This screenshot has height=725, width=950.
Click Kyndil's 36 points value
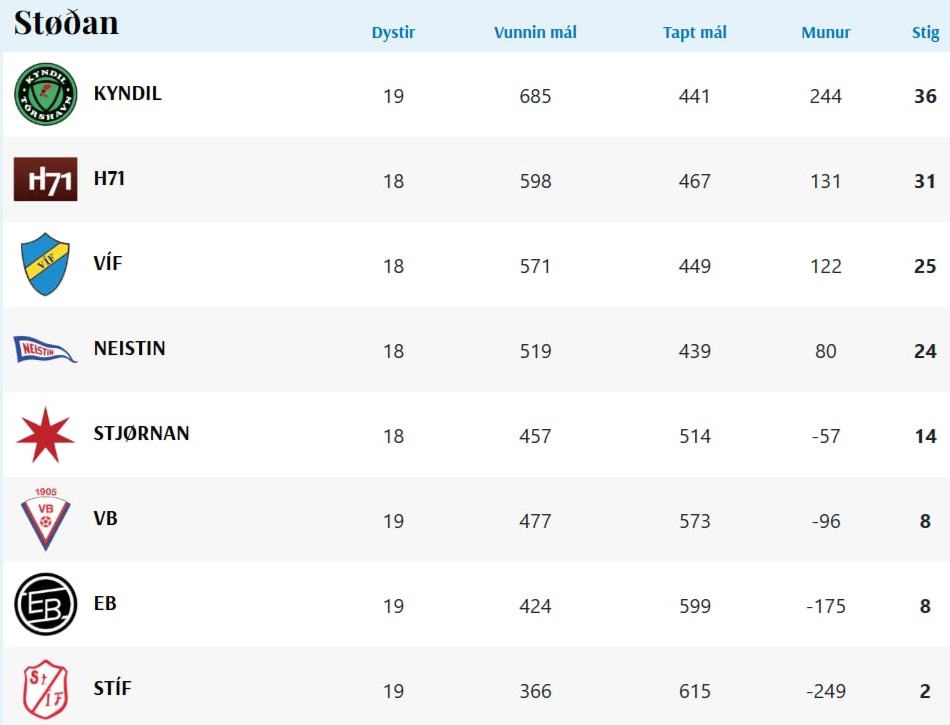(x=925, y=96)
